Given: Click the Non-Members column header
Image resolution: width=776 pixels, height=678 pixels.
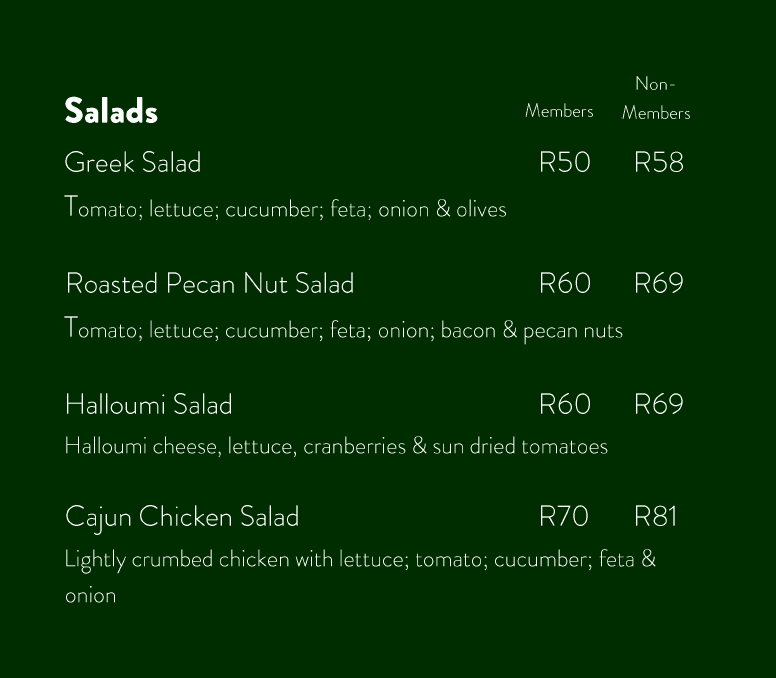Looking at the screenshot, I should (656, 98).
